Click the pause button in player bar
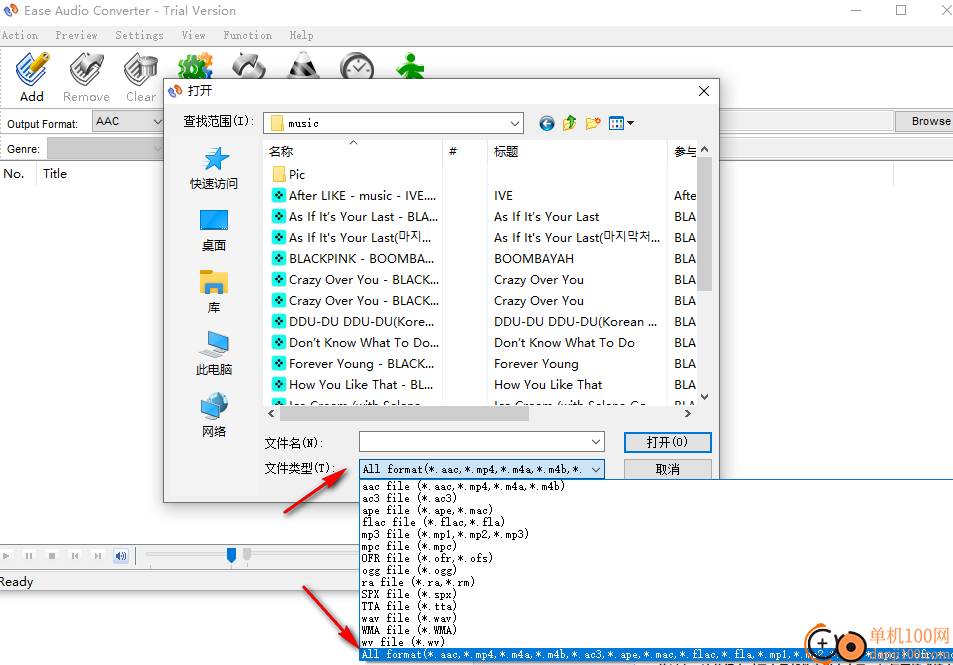This screenshot has width=953, height=665. coord(29,556)
